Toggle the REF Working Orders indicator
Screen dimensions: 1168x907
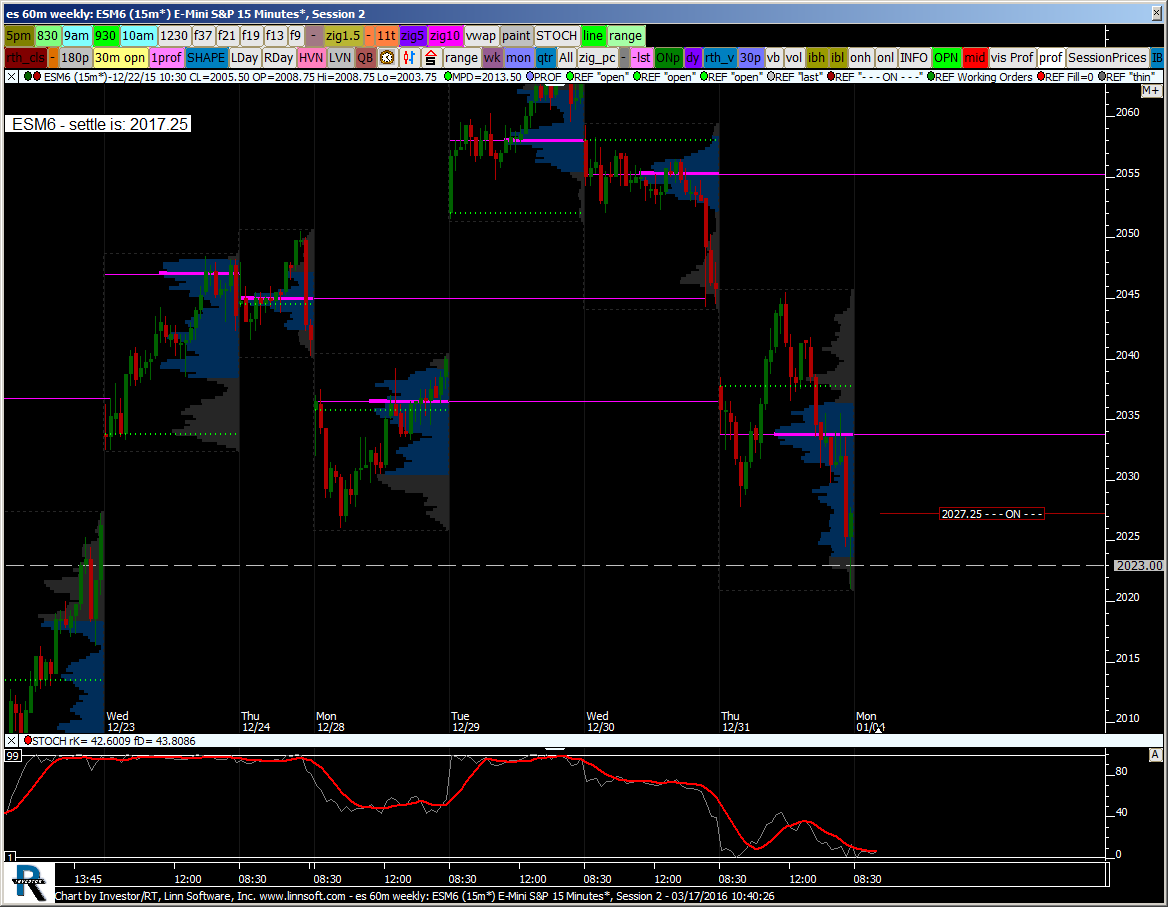point(978,76)
